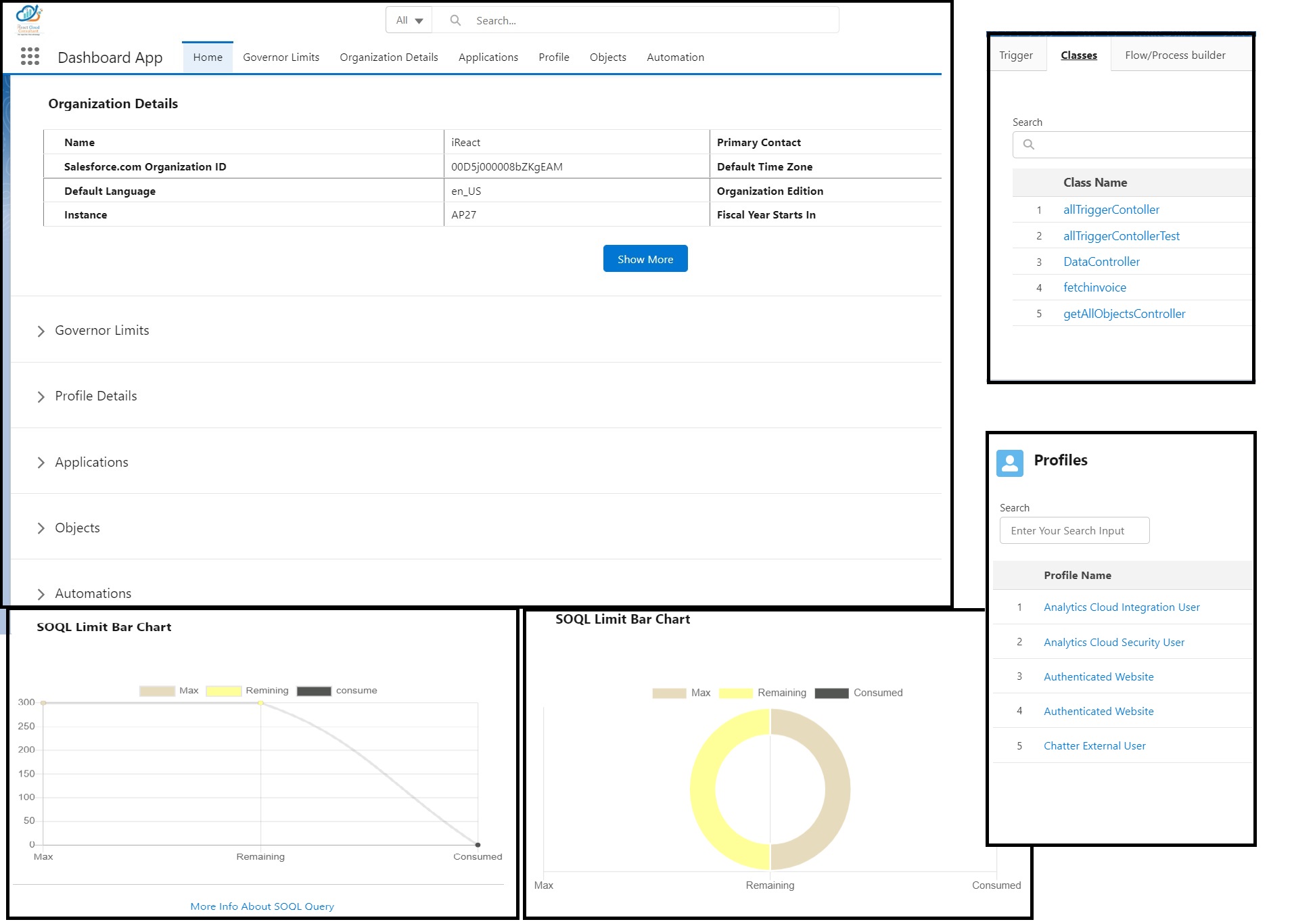Click the Fiscal Year Starts In label
This screenshot has width=1292, height=924.
pos(766,215)
